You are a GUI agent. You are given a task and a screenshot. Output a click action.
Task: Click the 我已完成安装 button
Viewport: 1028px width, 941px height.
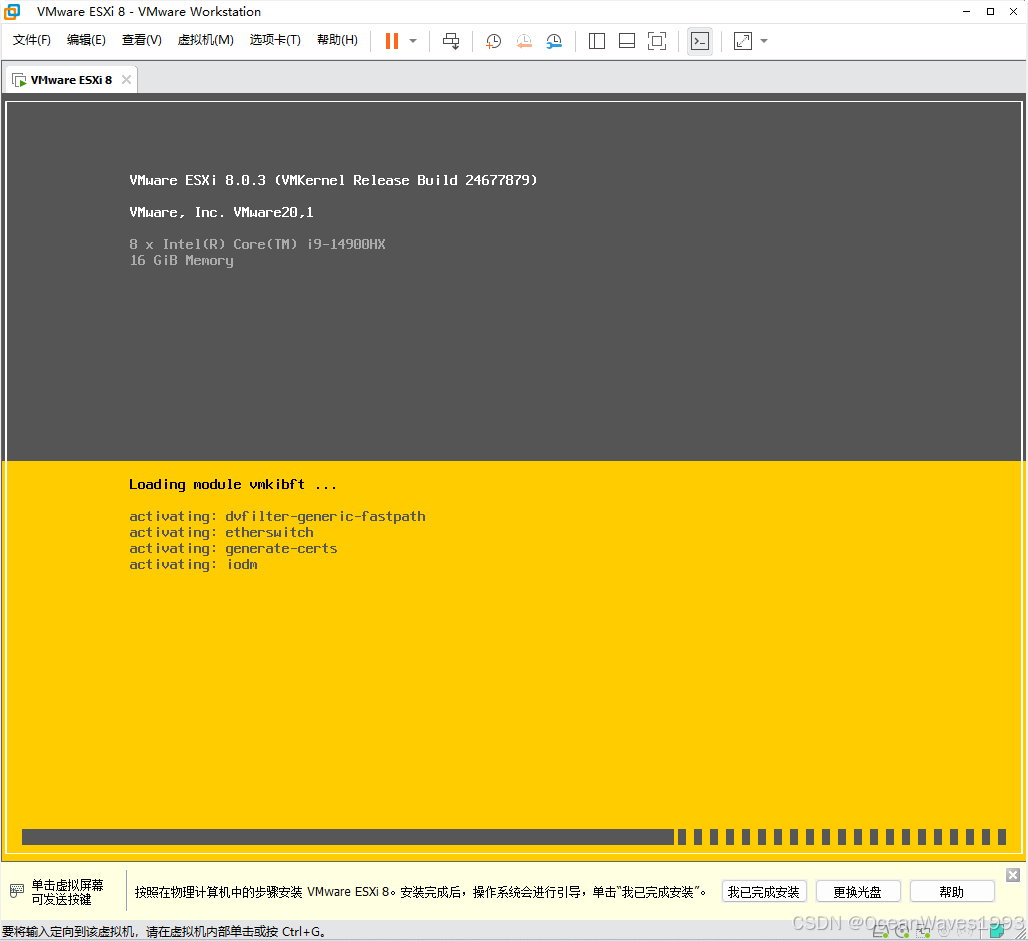point(764,892)
